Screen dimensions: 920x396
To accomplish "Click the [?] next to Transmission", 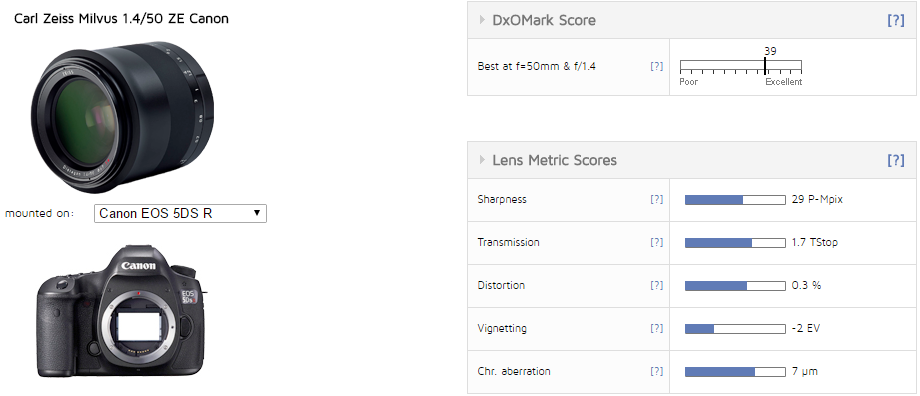I will (x=657, y=242).
